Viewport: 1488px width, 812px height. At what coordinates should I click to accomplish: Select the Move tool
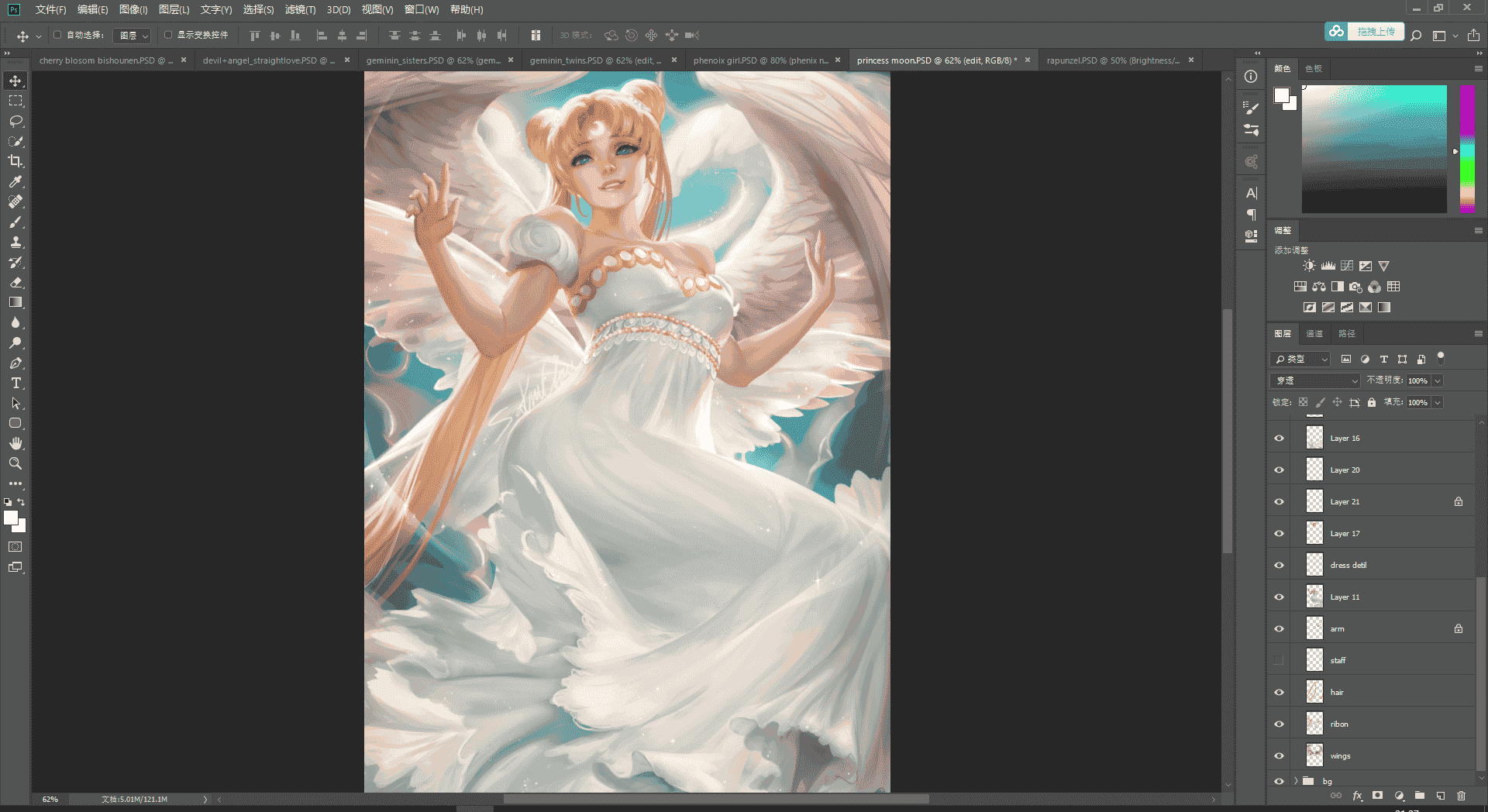[x=15, y=81]
